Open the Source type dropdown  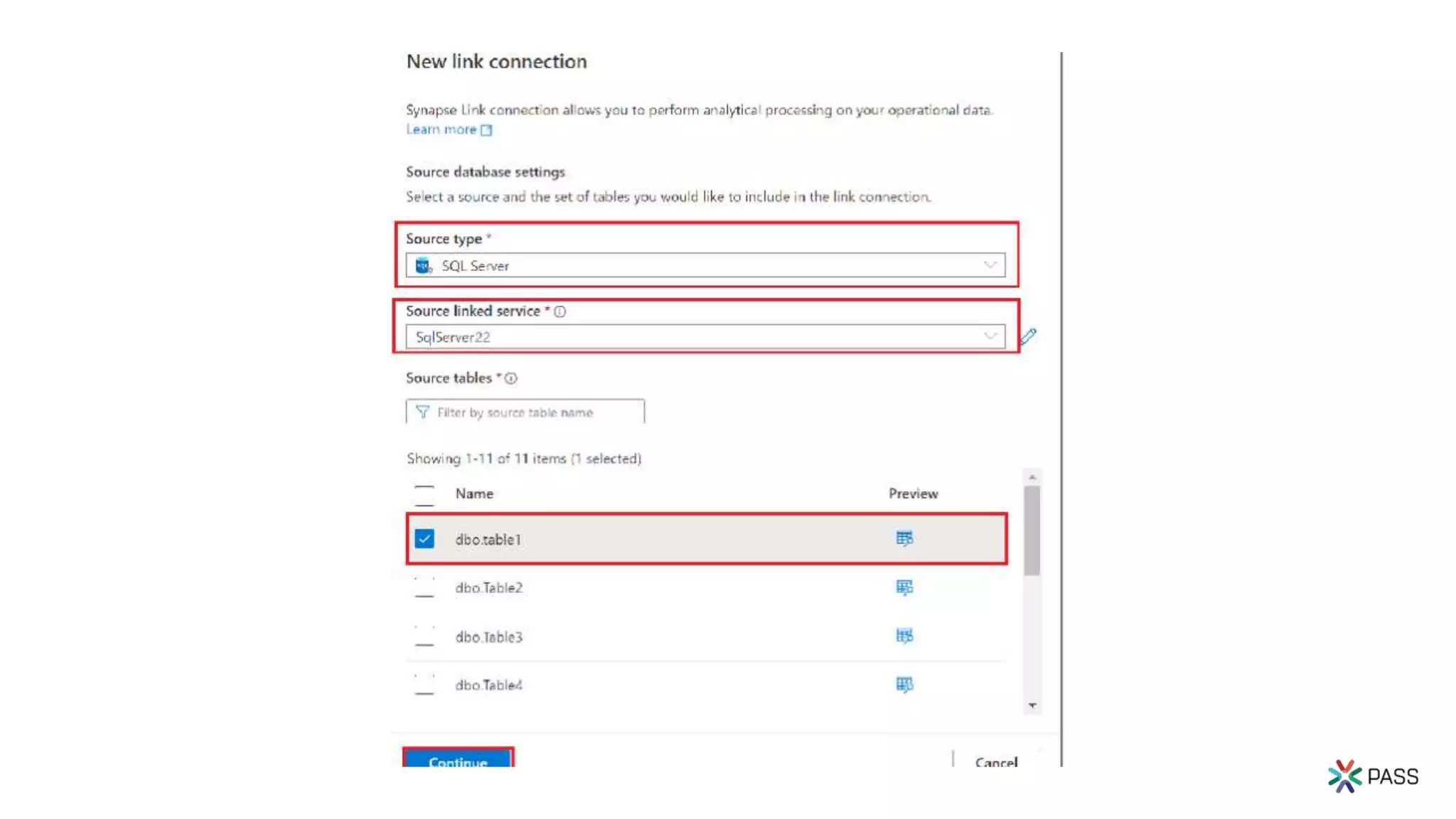coord(990,265)
